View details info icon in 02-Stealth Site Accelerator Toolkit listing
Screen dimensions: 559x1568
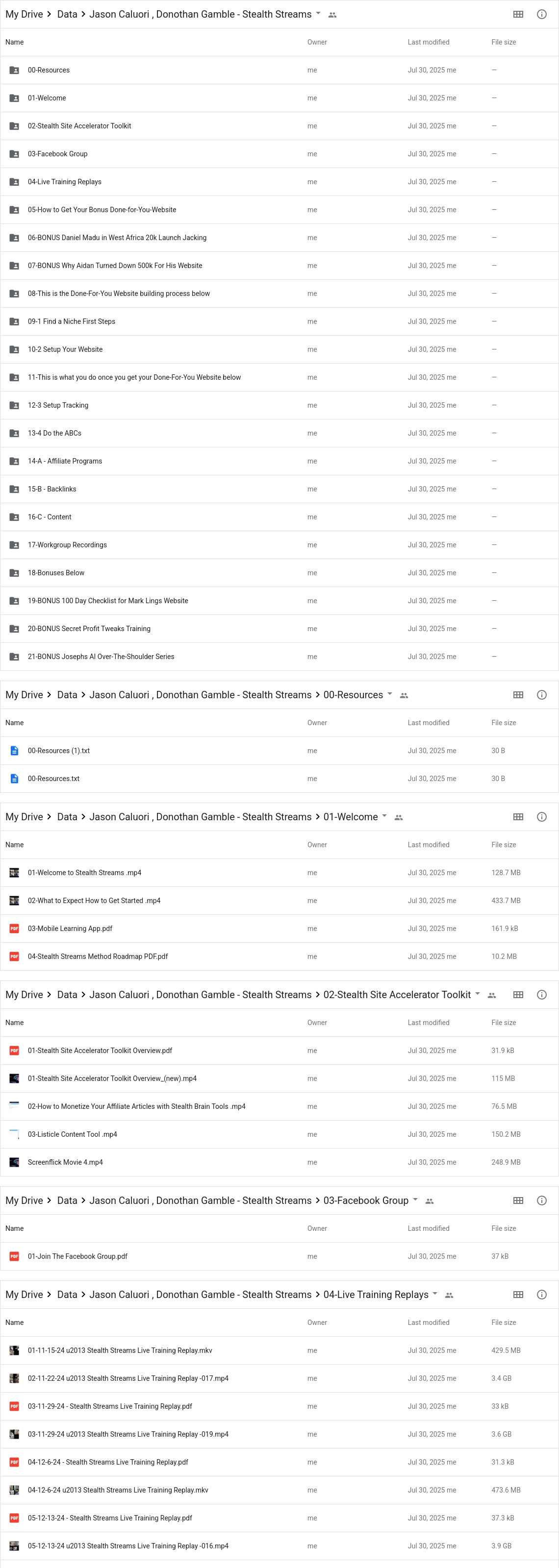[541, 994]
